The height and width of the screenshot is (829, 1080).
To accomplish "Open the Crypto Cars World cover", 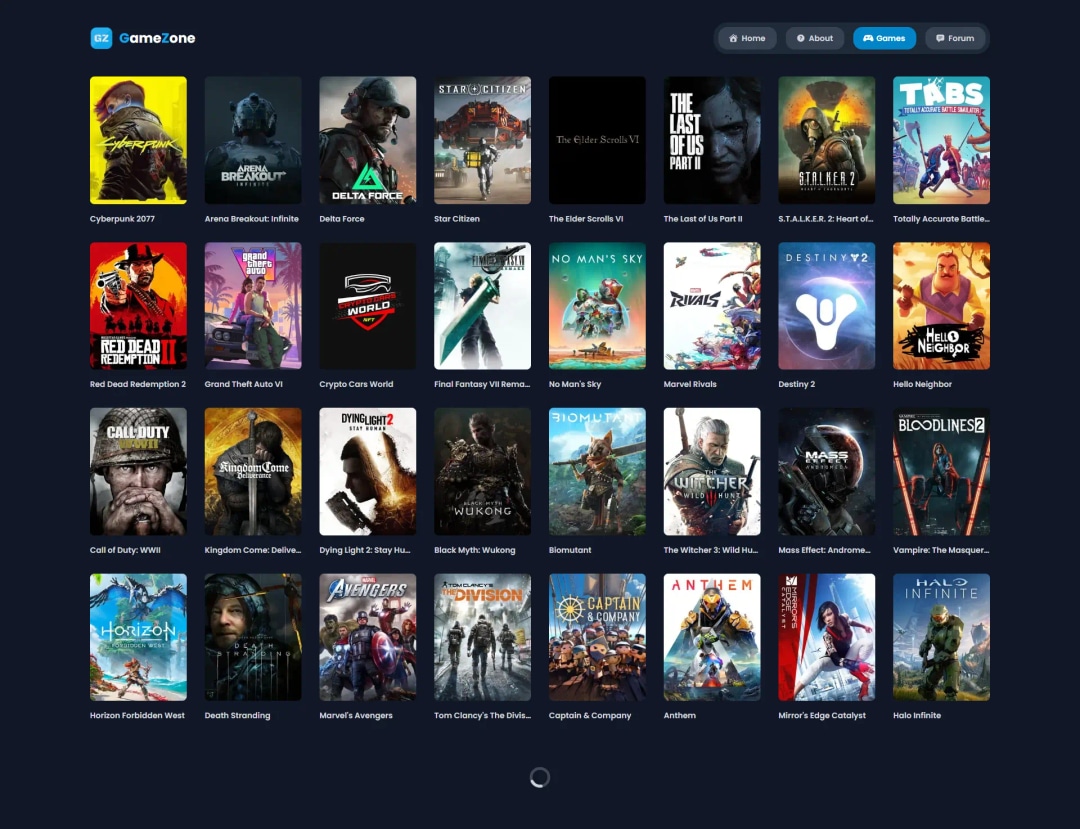I will click(368, 306).
